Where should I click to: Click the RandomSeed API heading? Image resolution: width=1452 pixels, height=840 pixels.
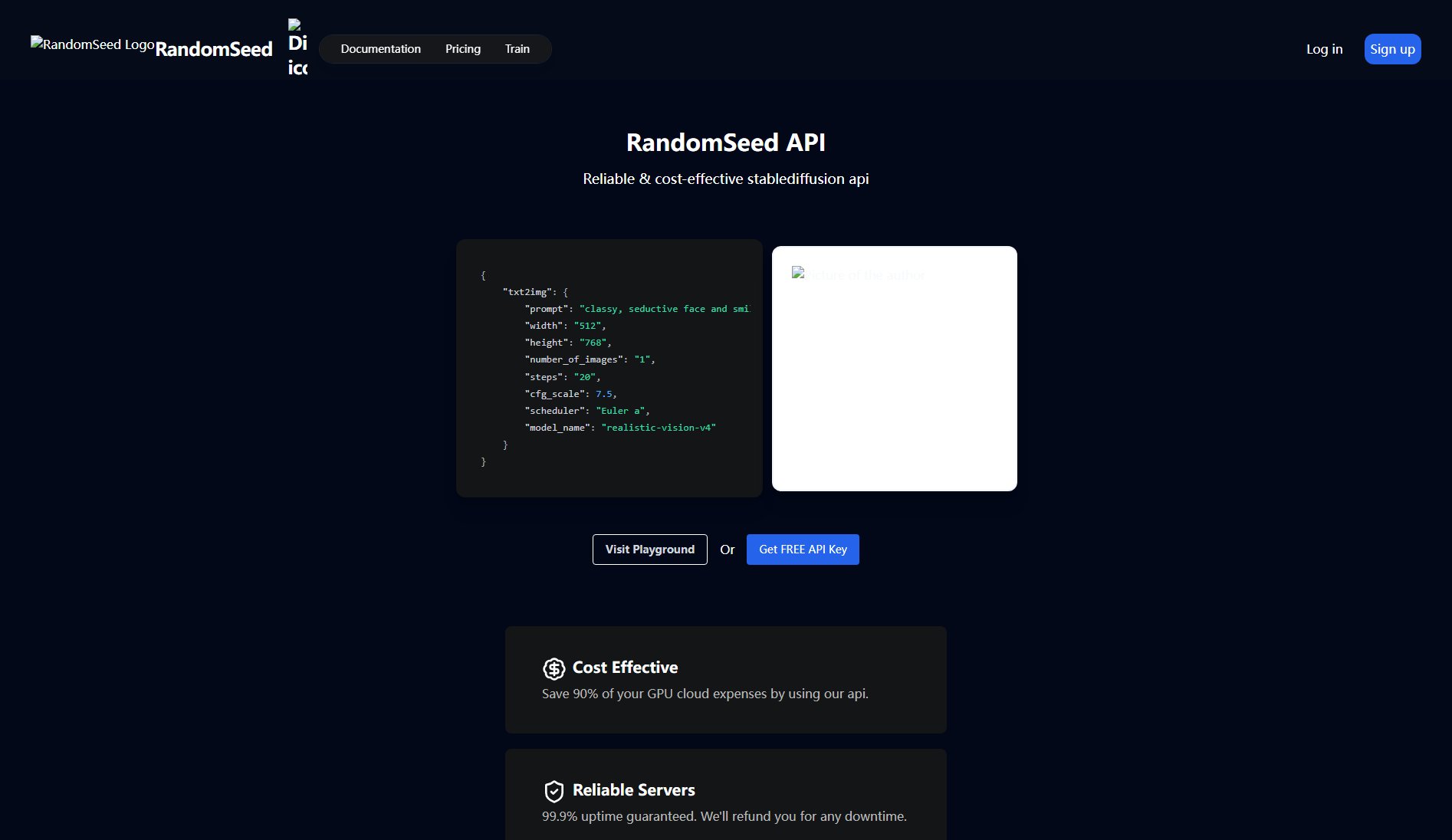726,143
